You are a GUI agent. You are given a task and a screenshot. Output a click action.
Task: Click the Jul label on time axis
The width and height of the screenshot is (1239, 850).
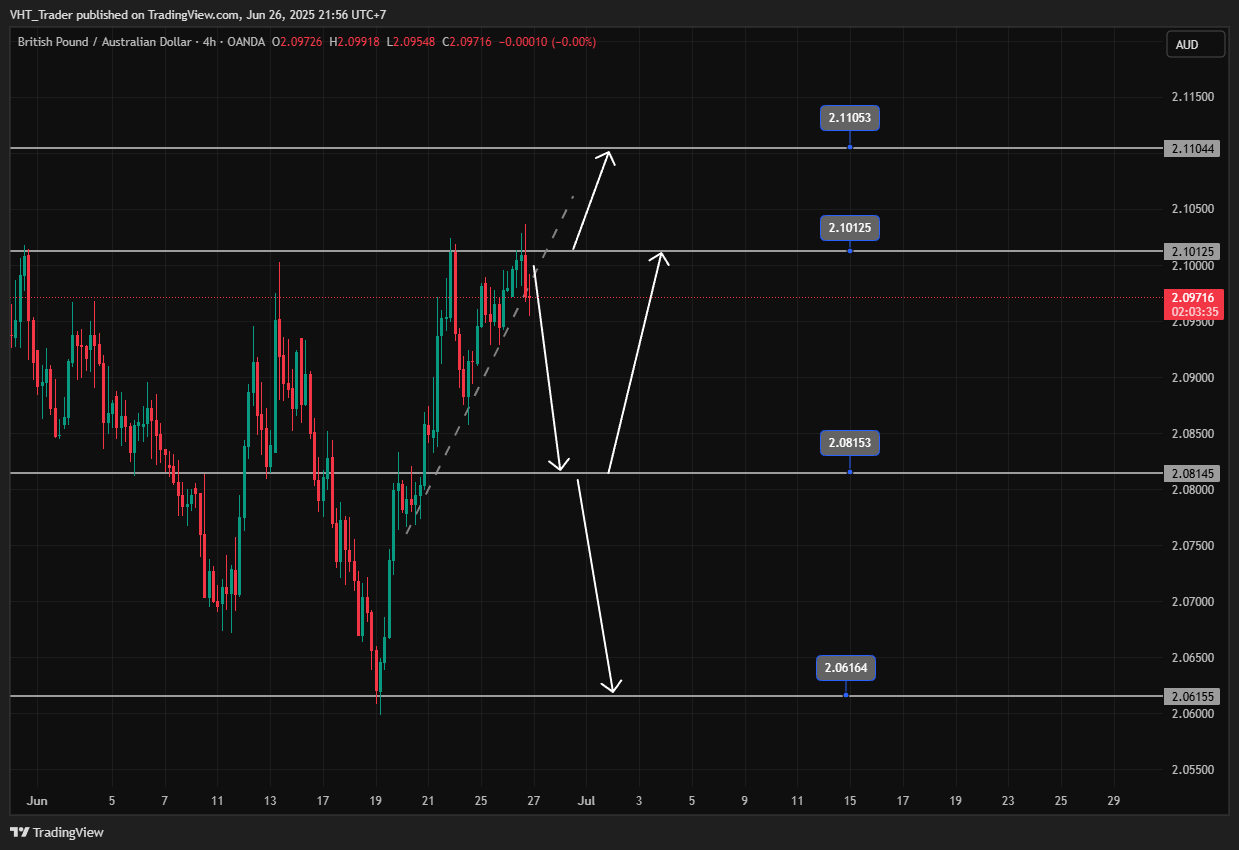point(587,801)
